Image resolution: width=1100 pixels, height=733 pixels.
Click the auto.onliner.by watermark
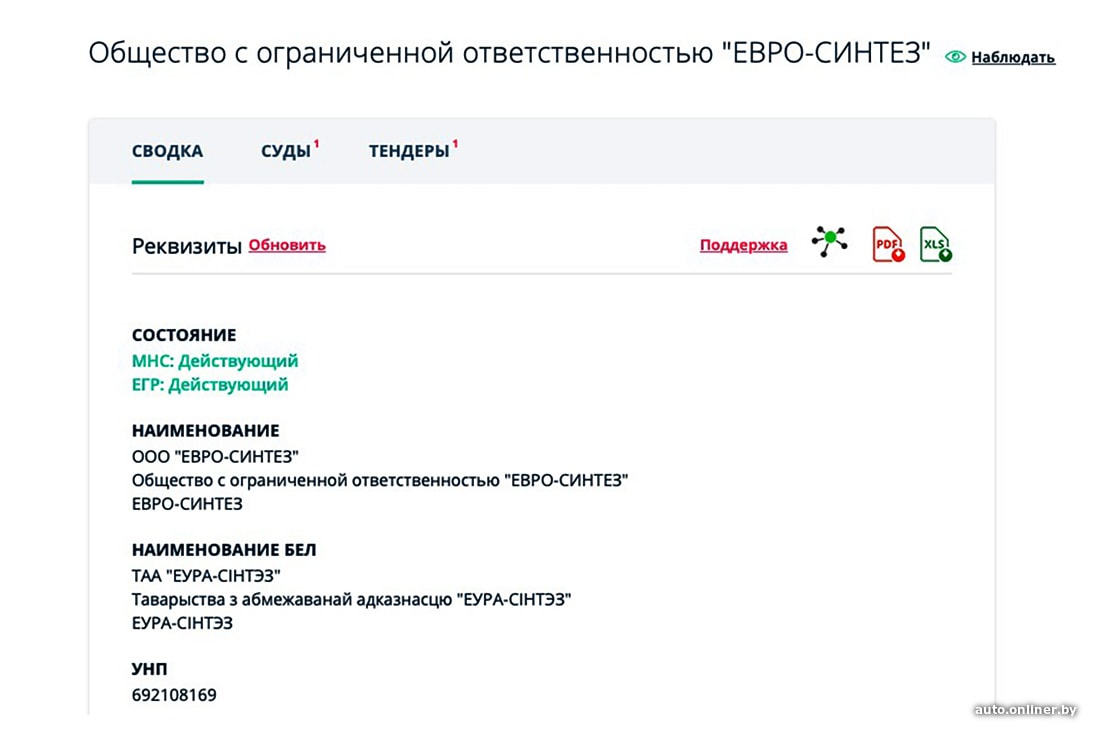1025,710
